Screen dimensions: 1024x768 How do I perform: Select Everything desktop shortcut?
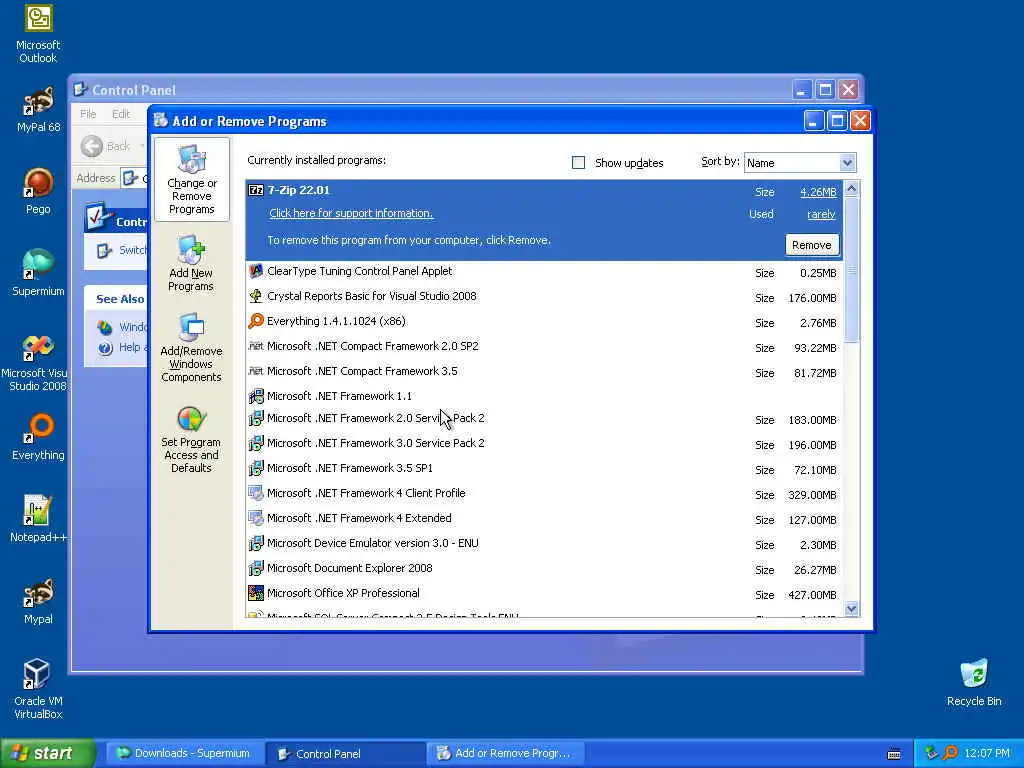(38, 437)
